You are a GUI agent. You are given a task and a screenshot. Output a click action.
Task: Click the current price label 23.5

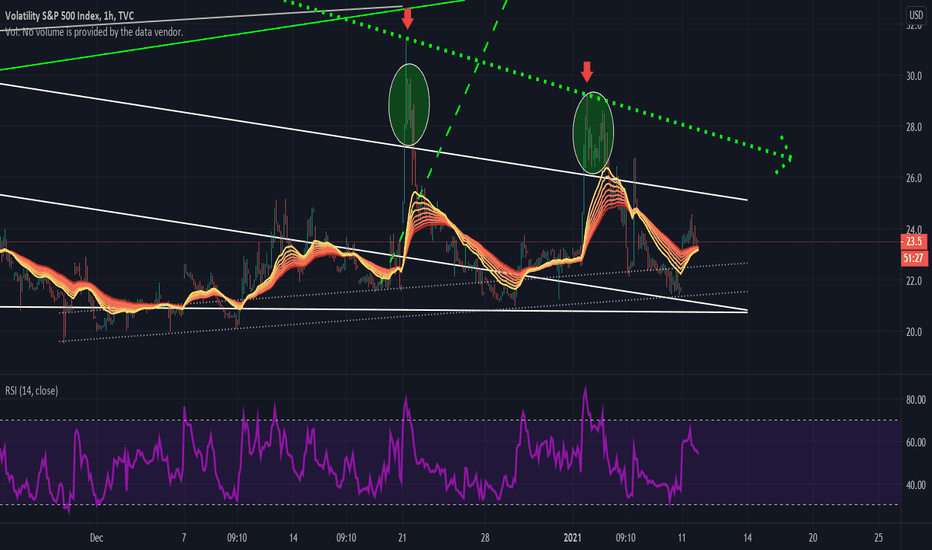(914, 241)
